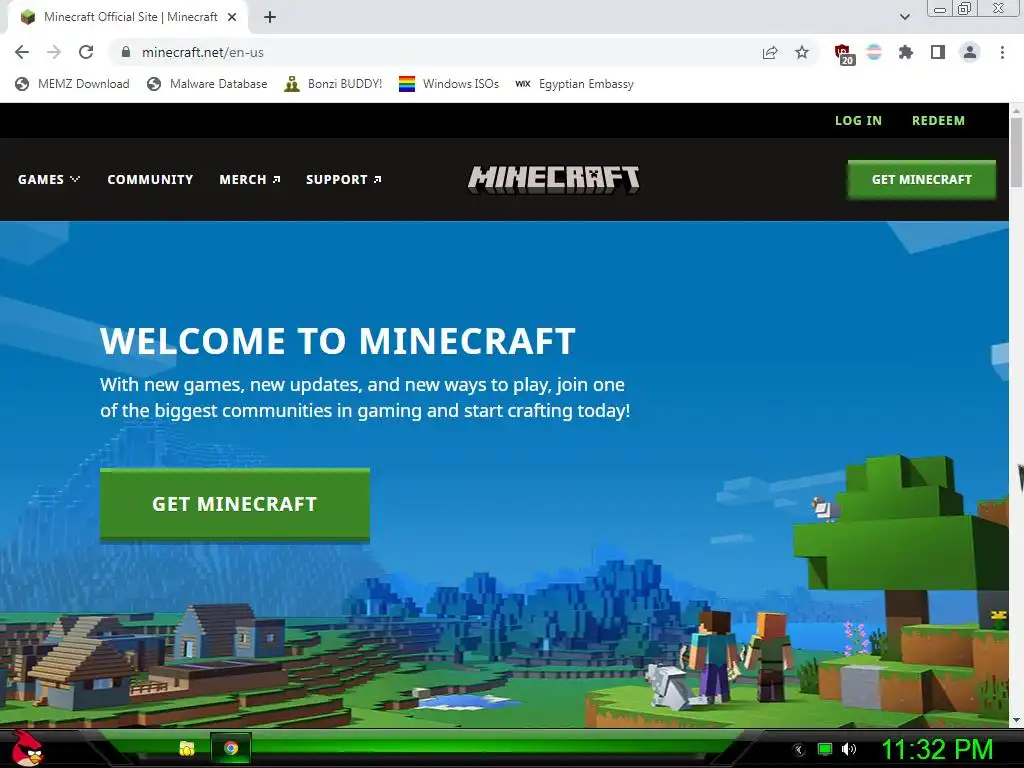Click GET MINECRAFT button in the header

(921, 180)
